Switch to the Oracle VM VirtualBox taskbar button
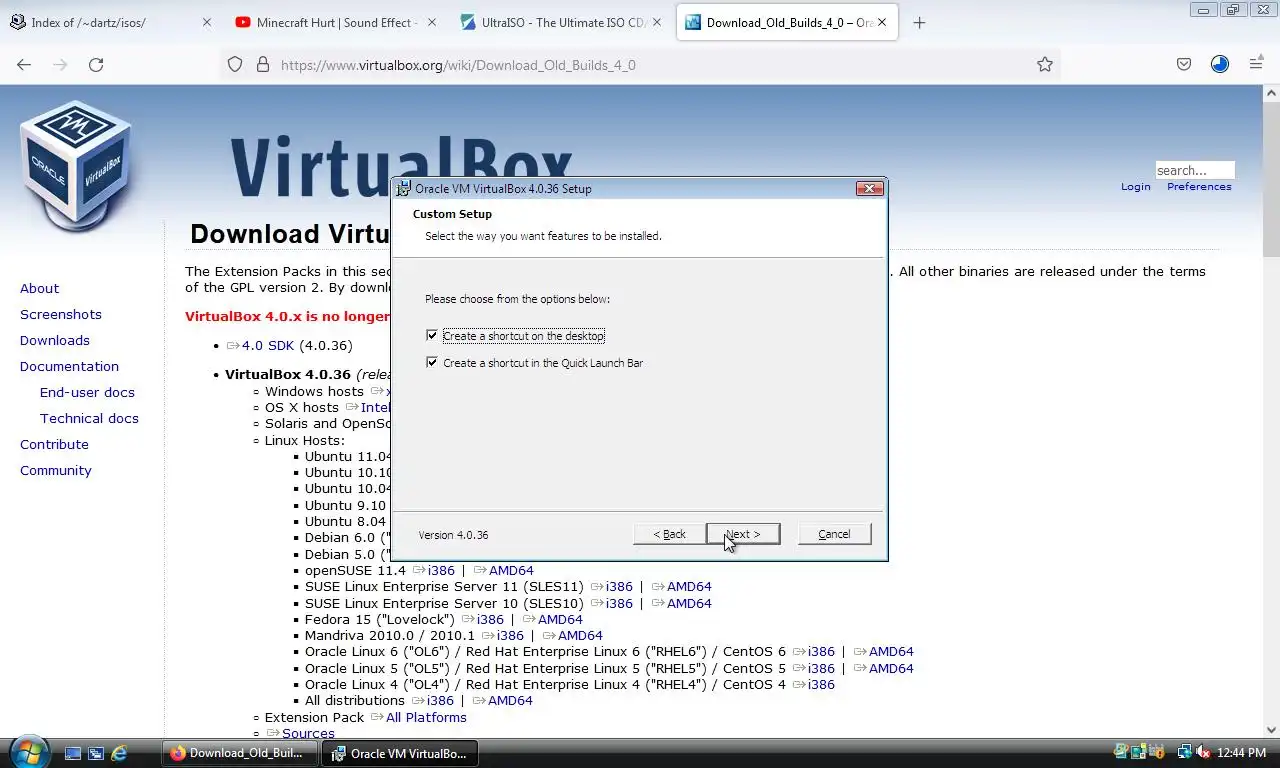 tap(400, 753)
